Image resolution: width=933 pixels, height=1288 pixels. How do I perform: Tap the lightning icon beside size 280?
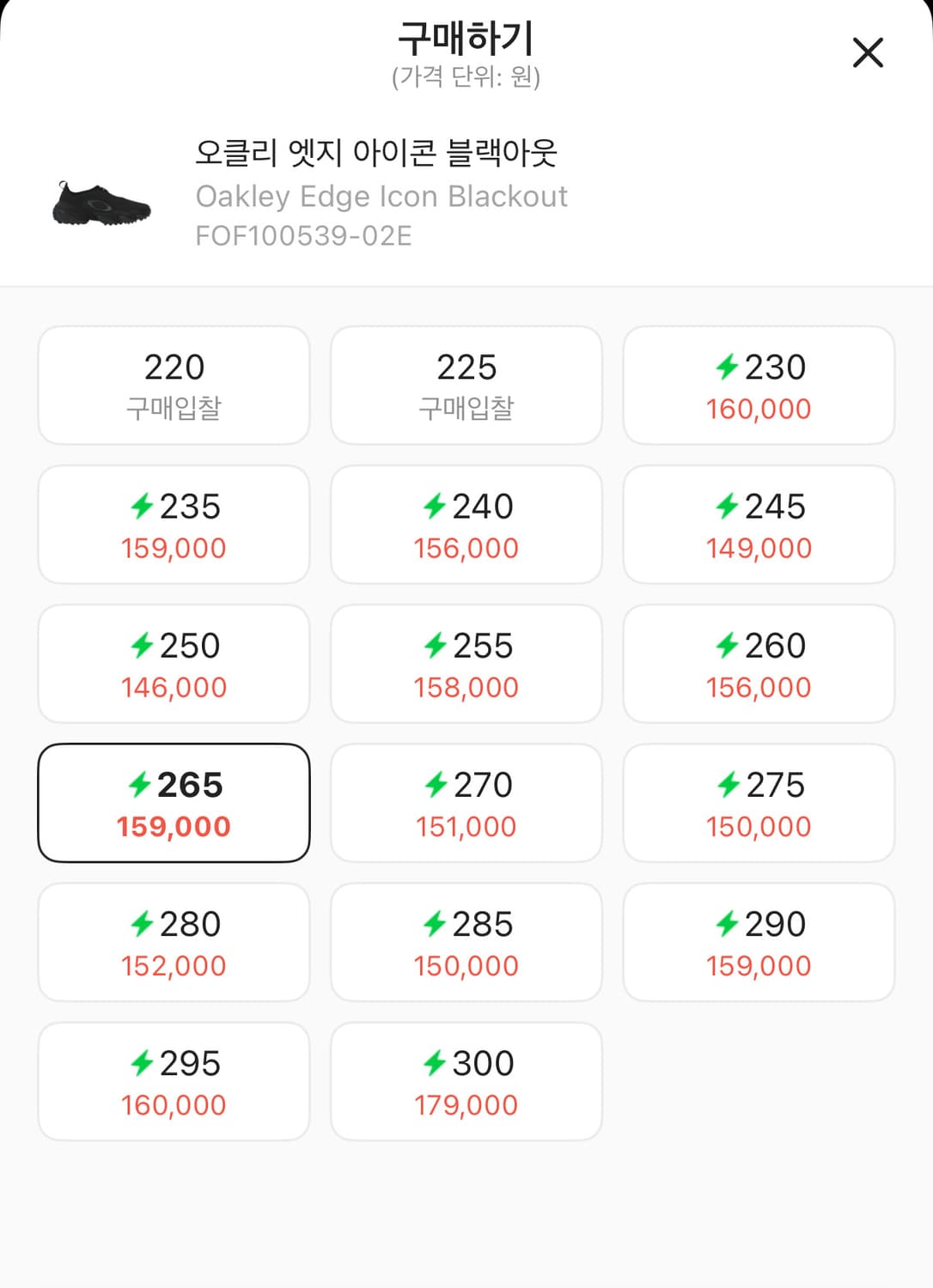(x=142, y=925)
